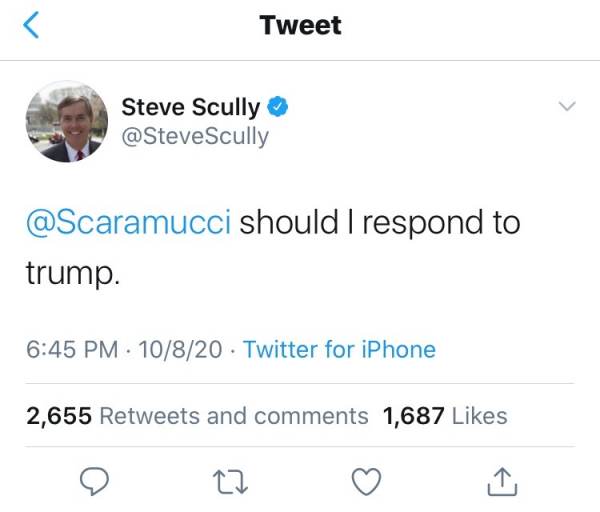The width and height of the screenshot is (600, 512).
Task: Open the @Scaramucci mention link
Action: pos(128,222)
